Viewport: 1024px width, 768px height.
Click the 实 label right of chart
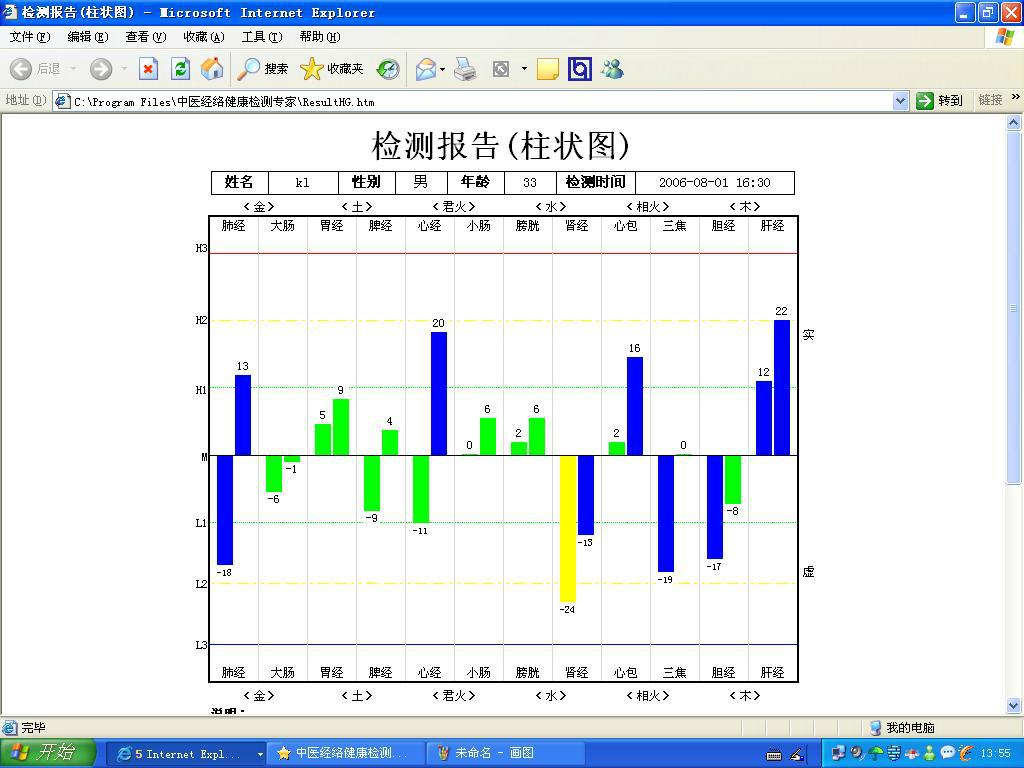pyautogui.click(x=808, y=335)
